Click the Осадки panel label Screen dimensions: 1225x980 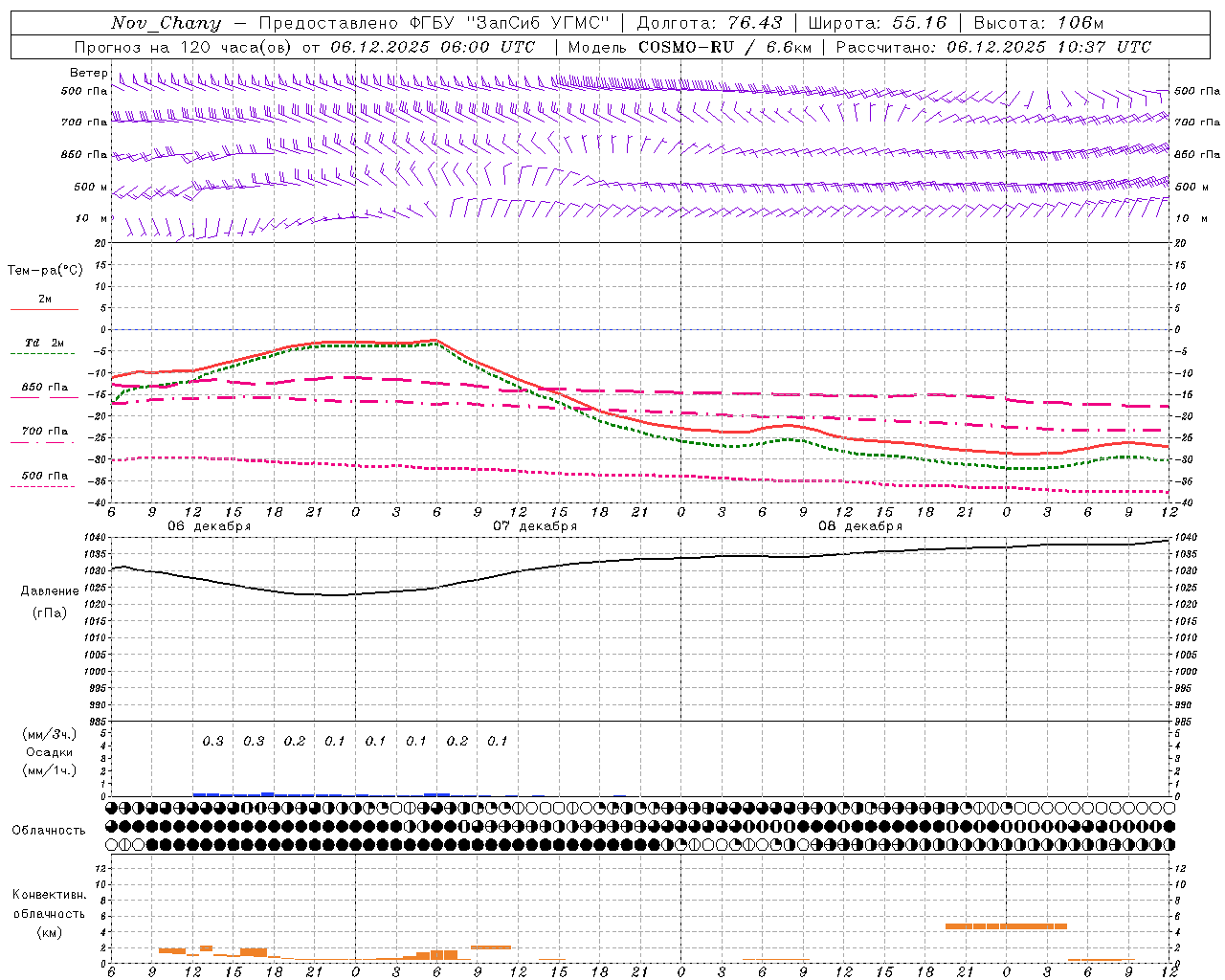(50, 752)
